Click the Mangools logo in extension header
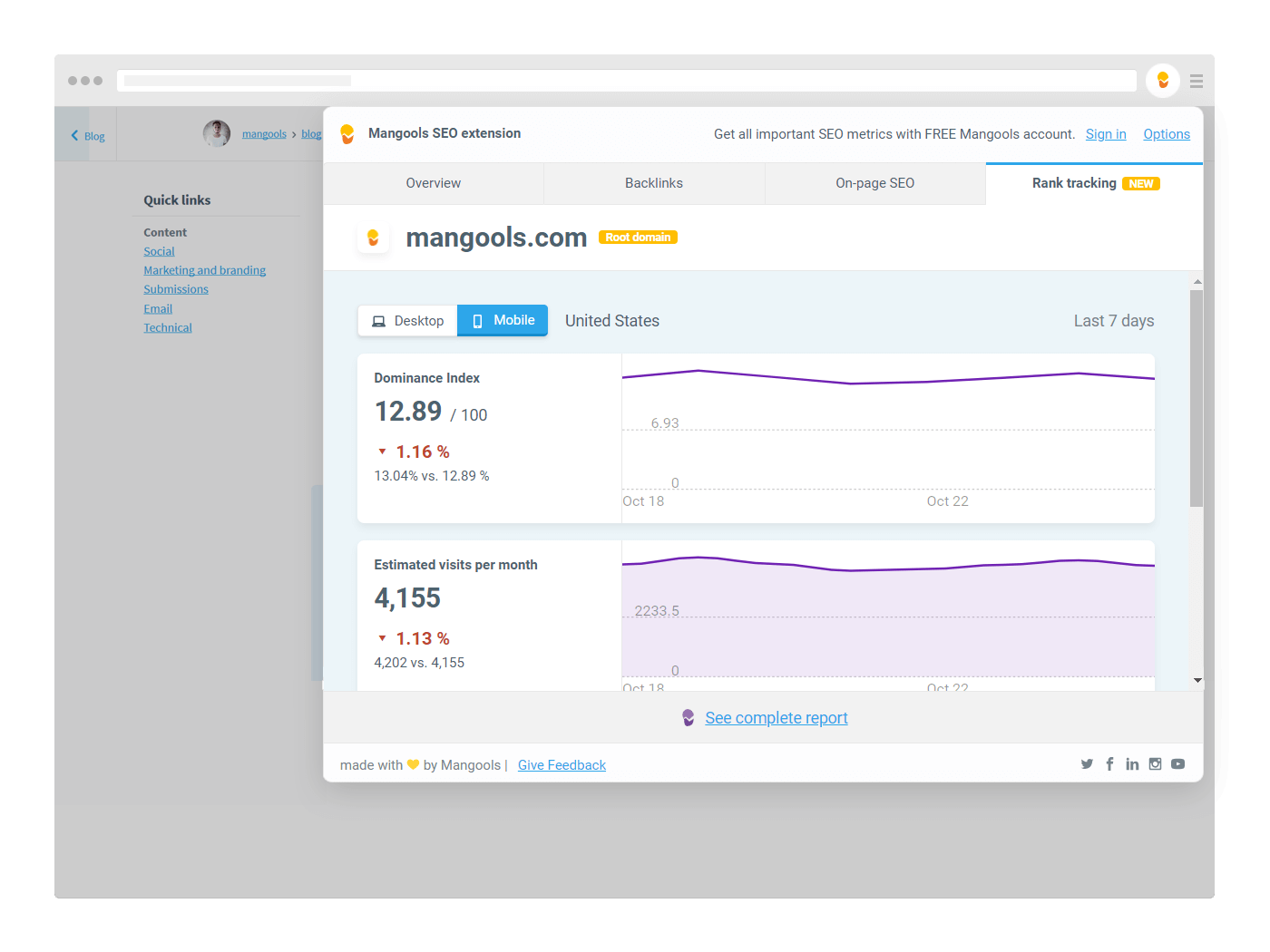The image size is (1270, 952). pyautogui.click(x=347, y=134)
